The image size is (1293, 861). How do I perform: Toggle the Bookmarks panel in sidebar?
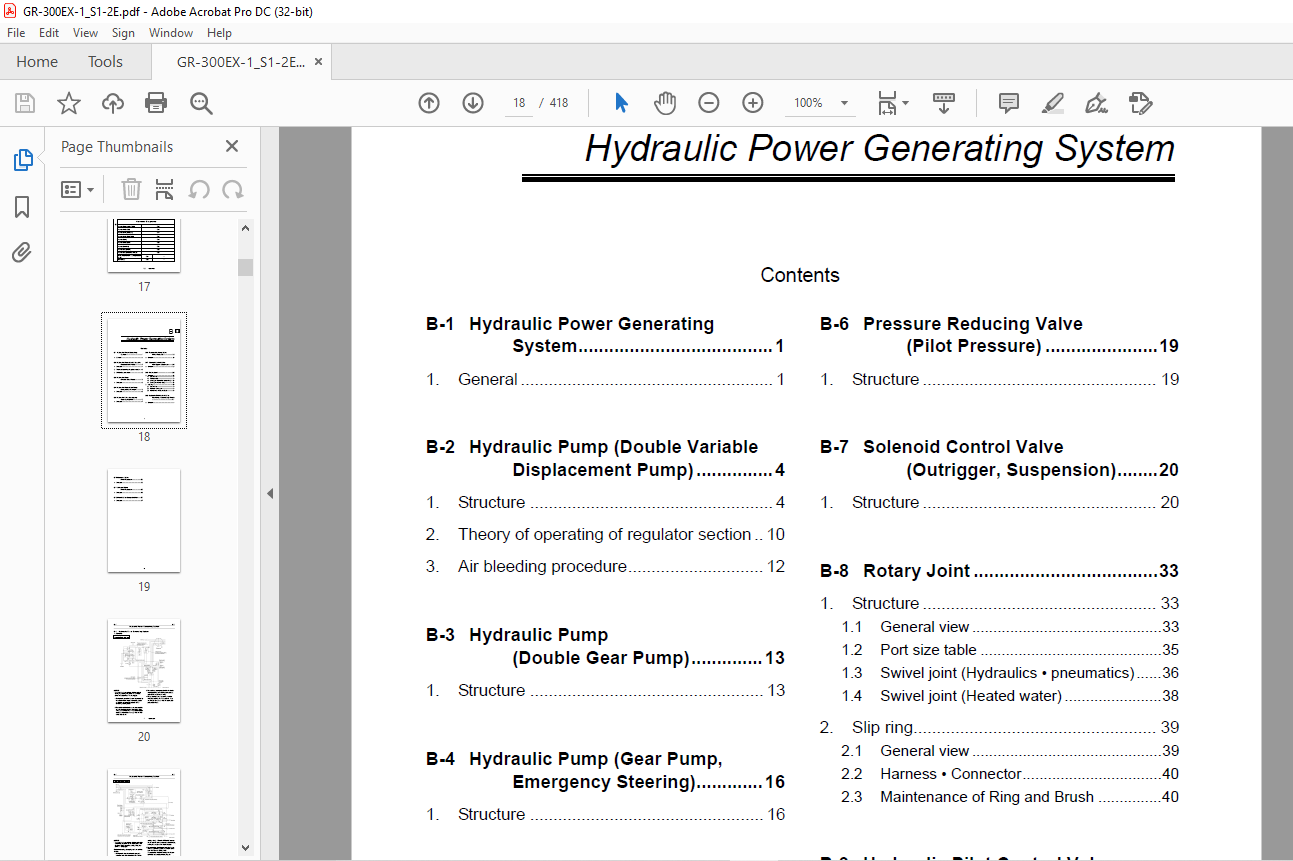pyautogui.click(x=22, y=207)
